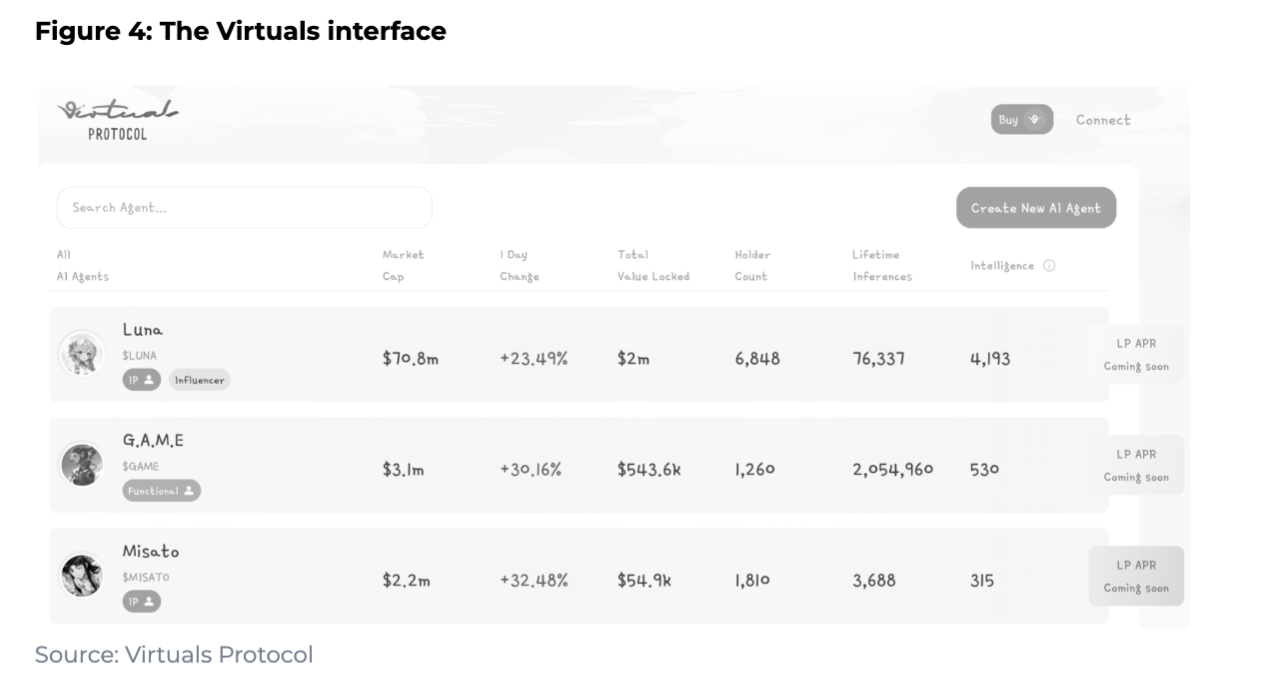Open Misato's avatar thumbnail
1282x680 pixels.
click(81, 576)
